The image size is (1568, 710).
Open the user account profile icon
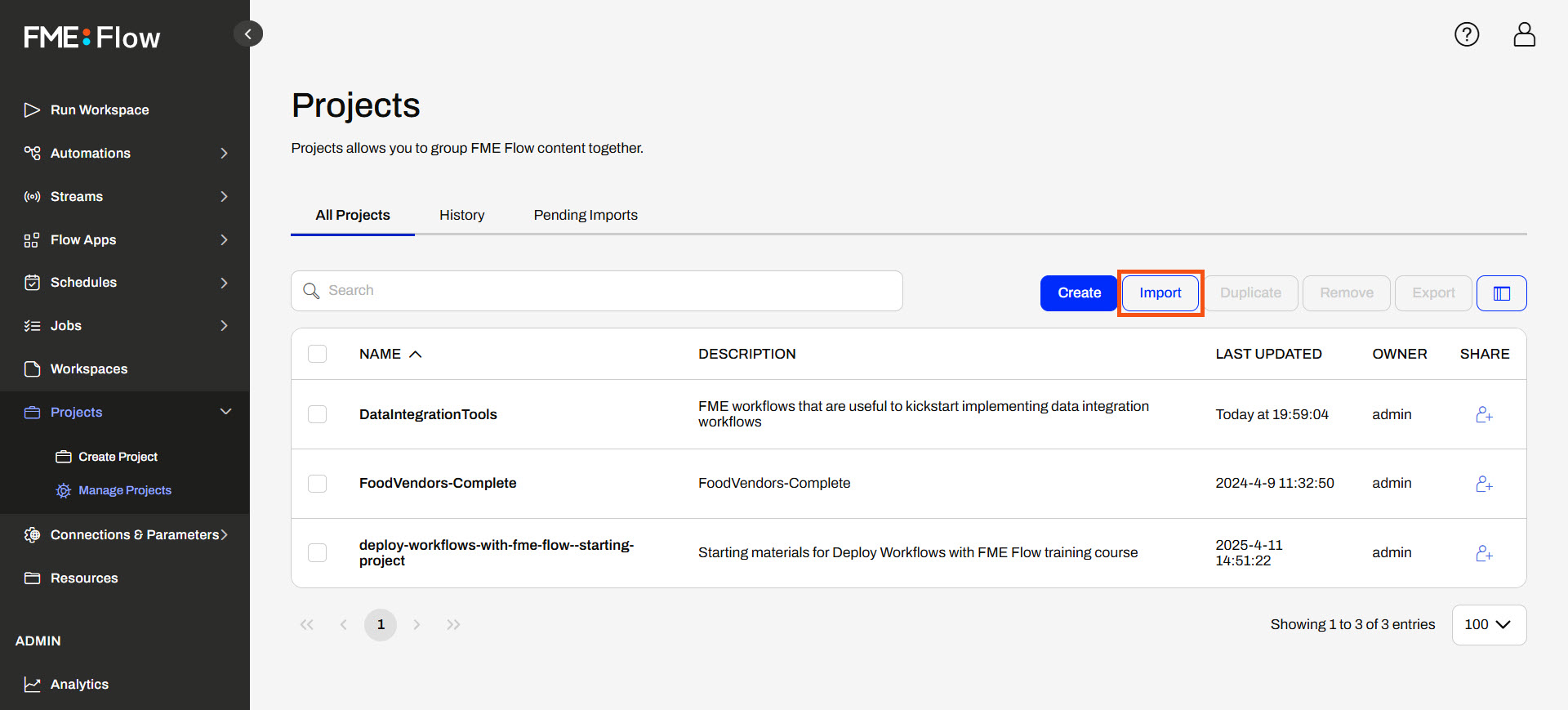pyautogui.click(x=1524, y=34)
